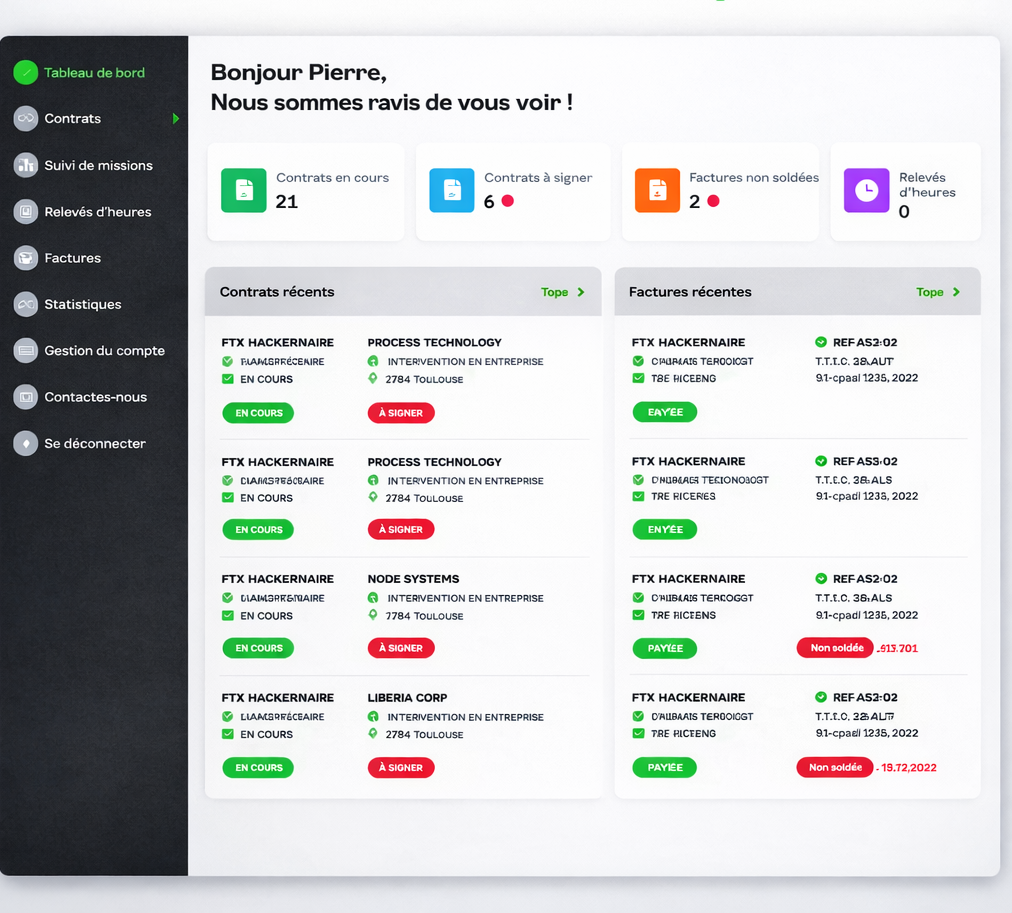Image resolution: width=1012 pixels, height=913 pixels.
Task: Click the red dot beside Contrats à signer count
Action: tap(508, 201)
